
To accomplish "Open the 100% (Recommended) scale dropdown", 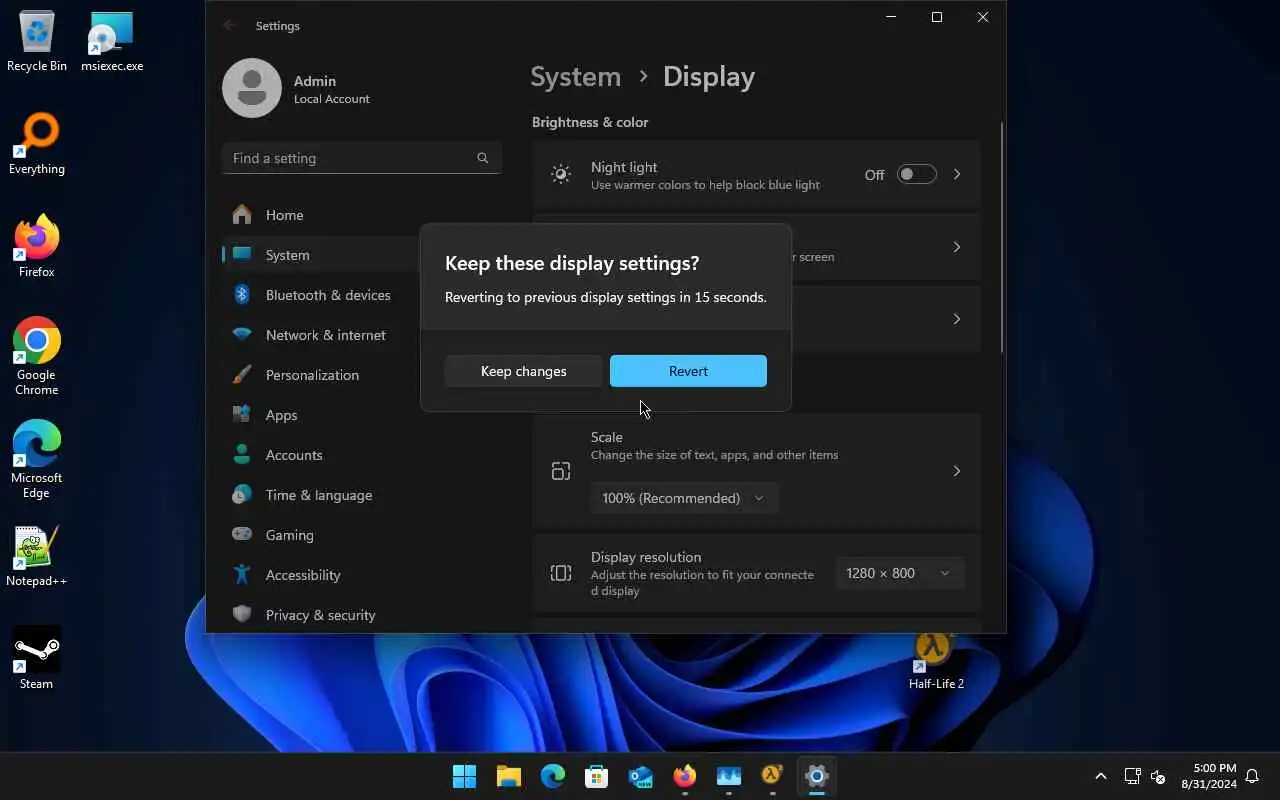I will (684, 498).
